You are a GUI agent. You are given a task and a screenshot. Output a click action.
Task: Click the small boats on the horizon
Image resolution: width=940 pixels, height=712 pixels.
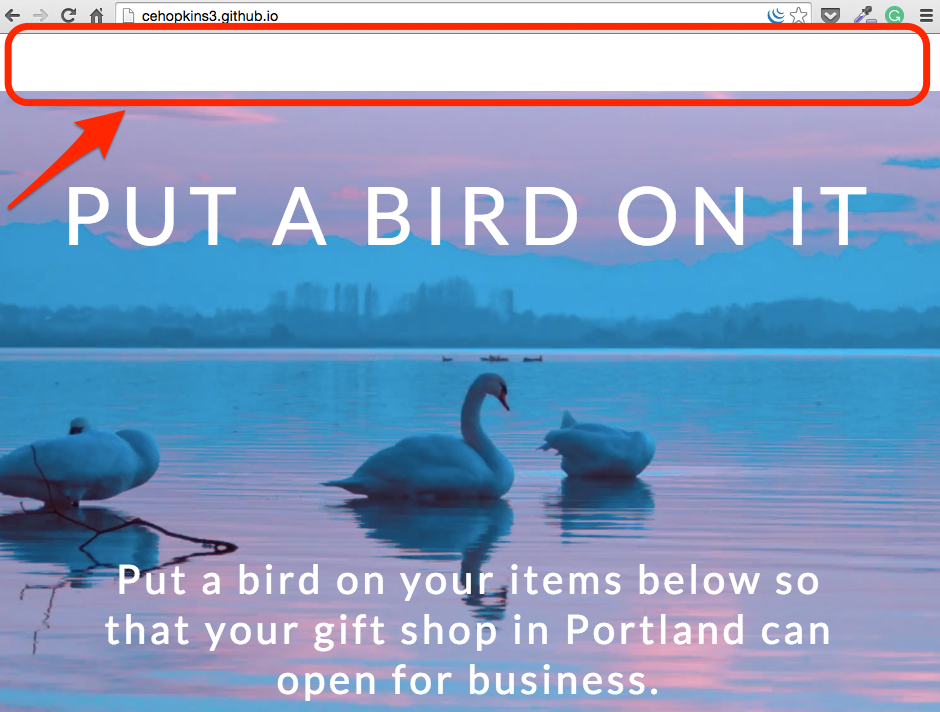[x=493, y=358]
